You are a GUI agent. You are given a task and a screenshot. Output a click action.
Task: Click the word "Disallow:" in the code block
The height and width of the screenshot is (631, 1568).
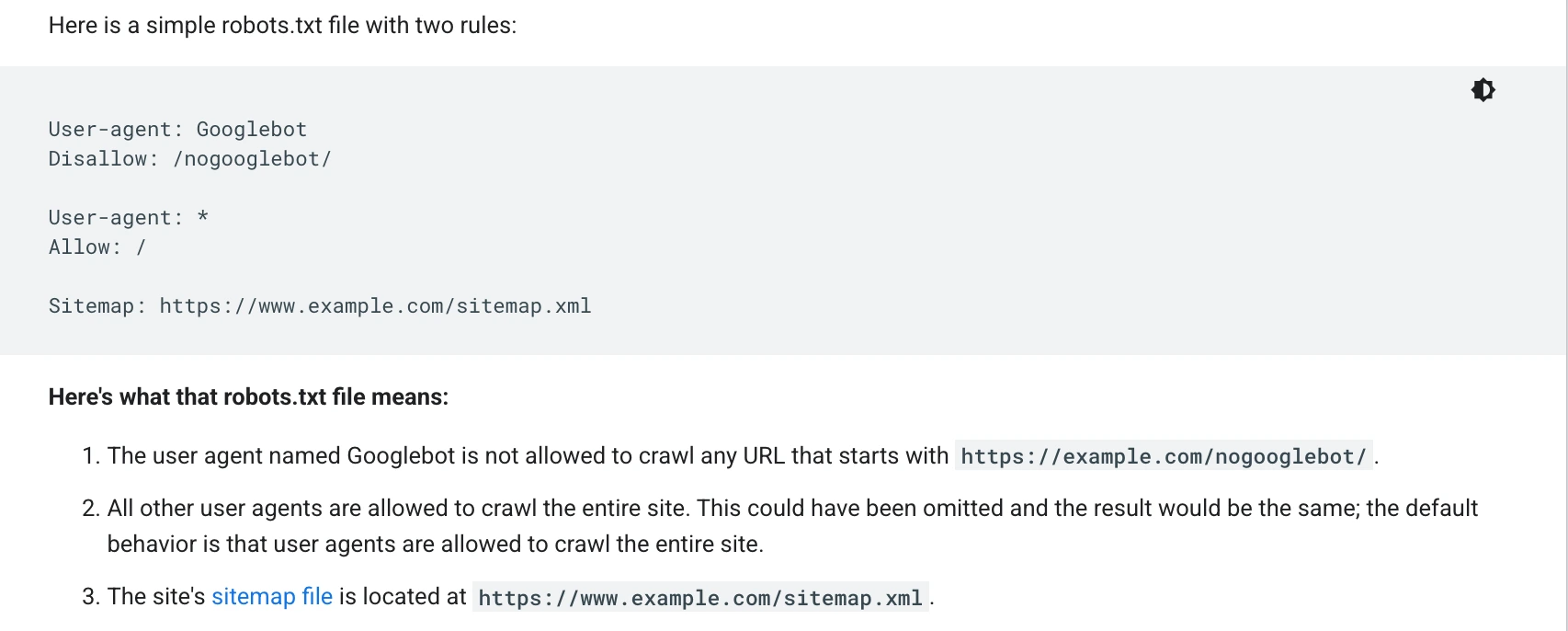point(103,159)
